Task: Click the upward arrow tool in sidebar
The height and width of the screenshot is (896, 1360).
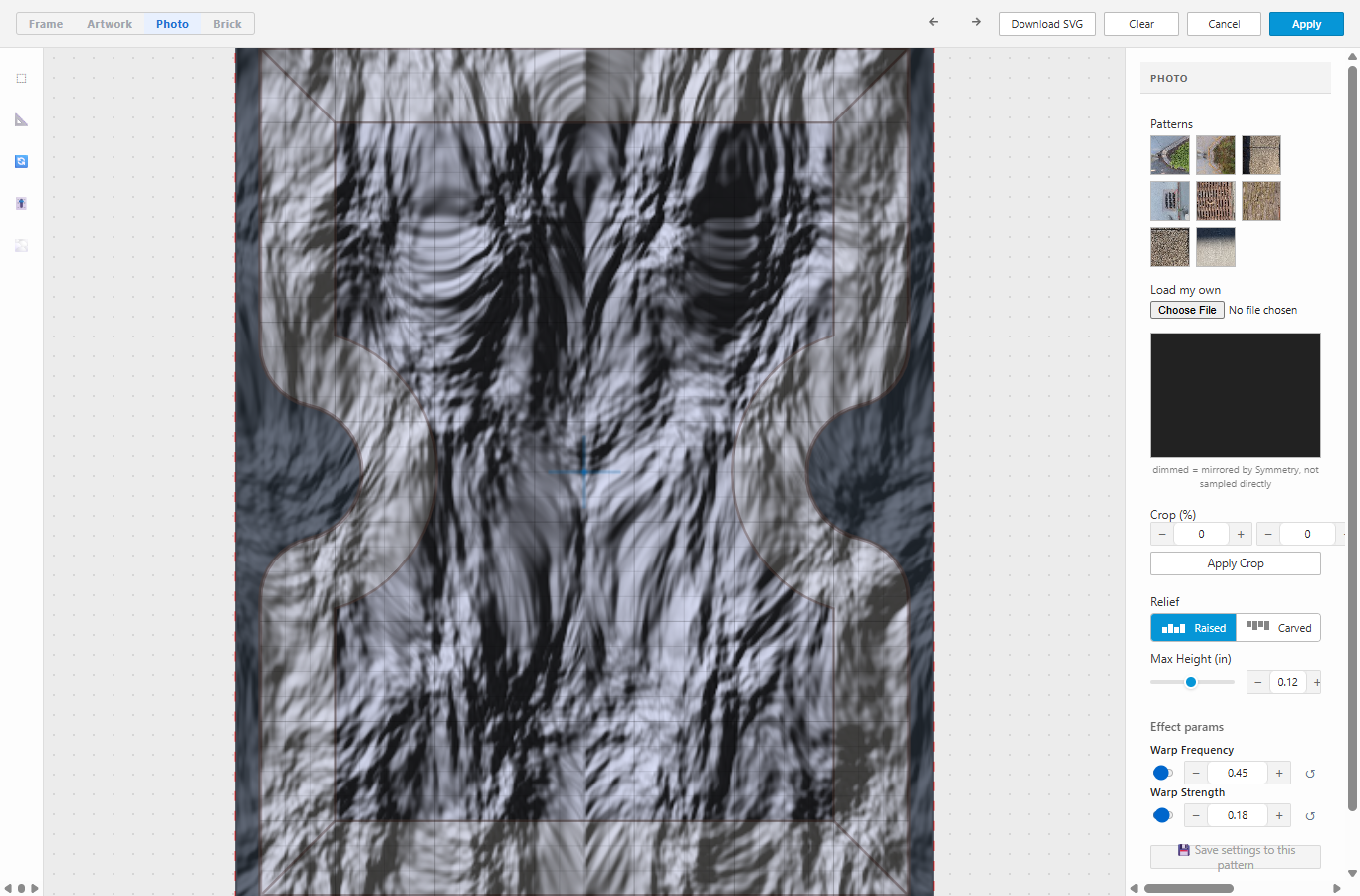Action: [x=21, y=203]
